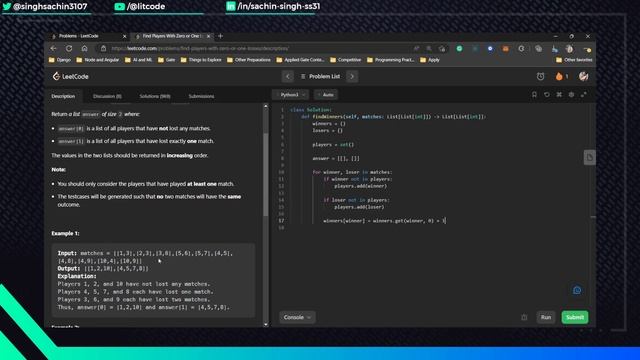Open the streak fire icon
The width and height of the screenshot is (640, 360).
click(x=559, y=76)
